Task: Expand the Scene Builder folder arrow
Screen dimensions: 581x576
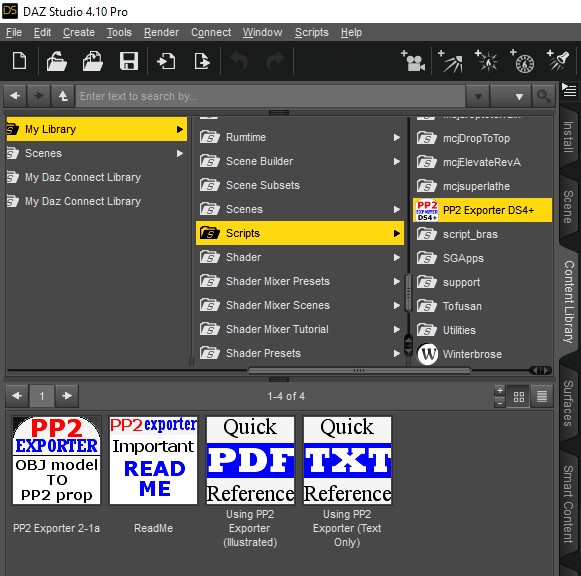Action: point(397,162)
